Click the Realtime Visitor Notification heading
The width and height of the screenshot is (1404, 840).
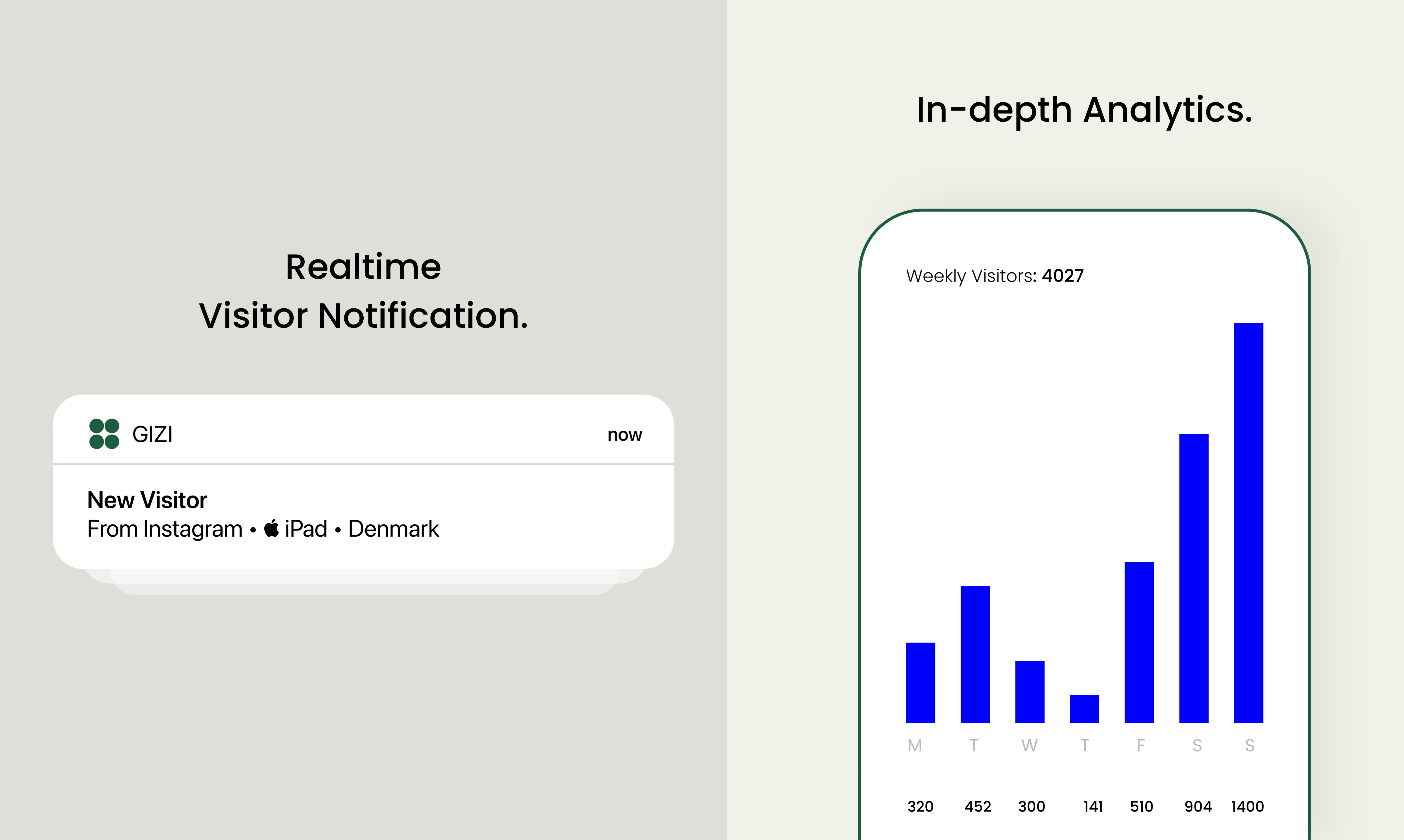(363, 290)
